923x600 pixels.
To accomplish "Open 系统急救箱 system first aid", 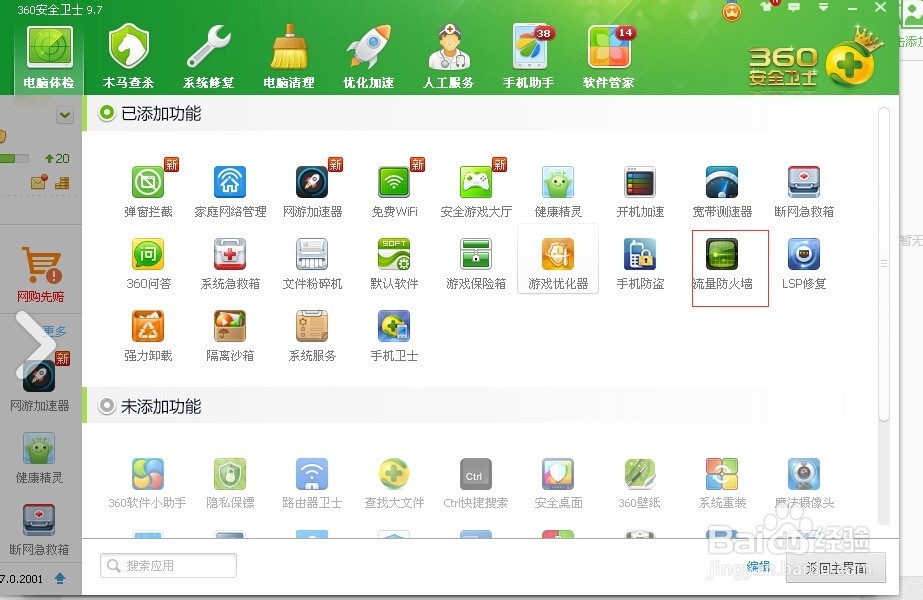I will pyautogui.click(x=230, y=263).
